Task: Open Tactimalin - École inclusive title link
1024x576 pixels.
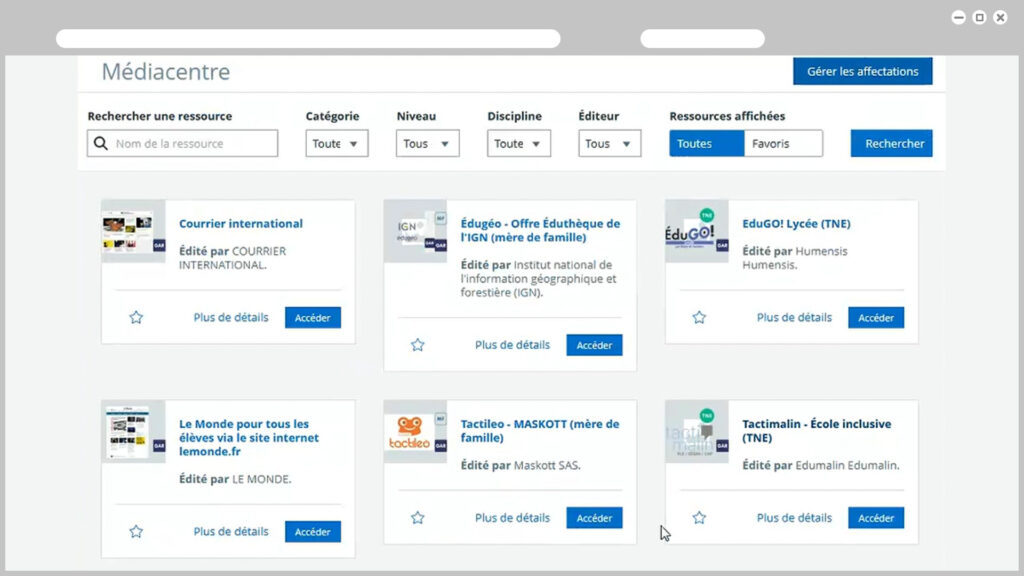Action: pyautogui.click(x=816, y=430)
